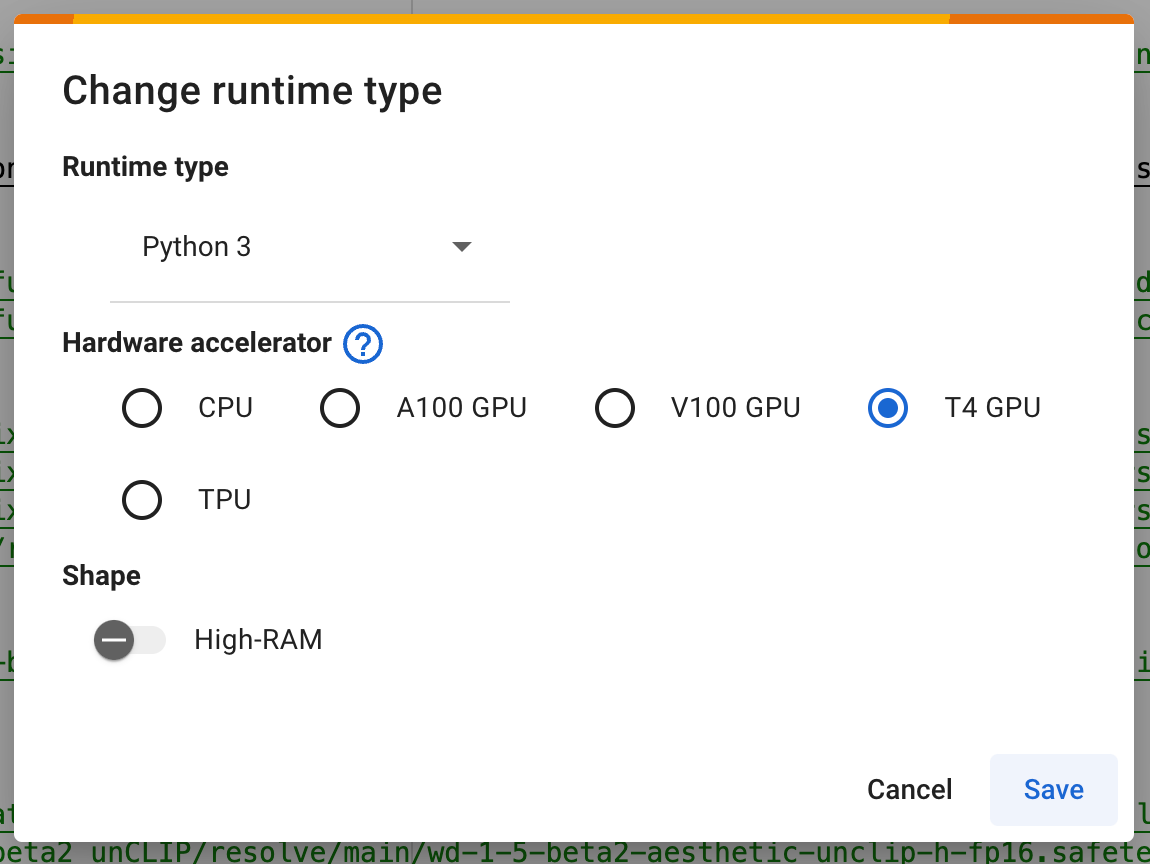Click the High-RAM toggle knob
The height and width of the screenshot is (864, 1150).
114,640
